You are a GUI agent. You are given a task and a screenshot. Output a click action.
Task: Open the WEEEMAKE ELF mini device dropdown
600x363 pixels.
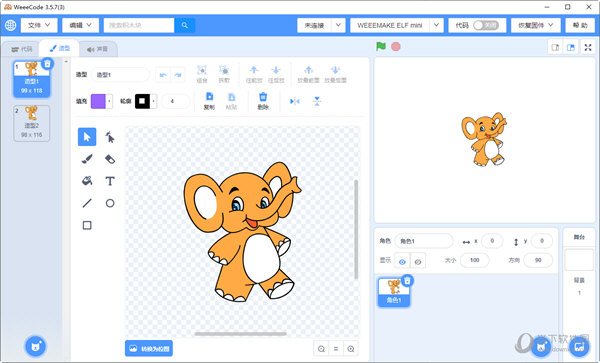click(397, 25)
